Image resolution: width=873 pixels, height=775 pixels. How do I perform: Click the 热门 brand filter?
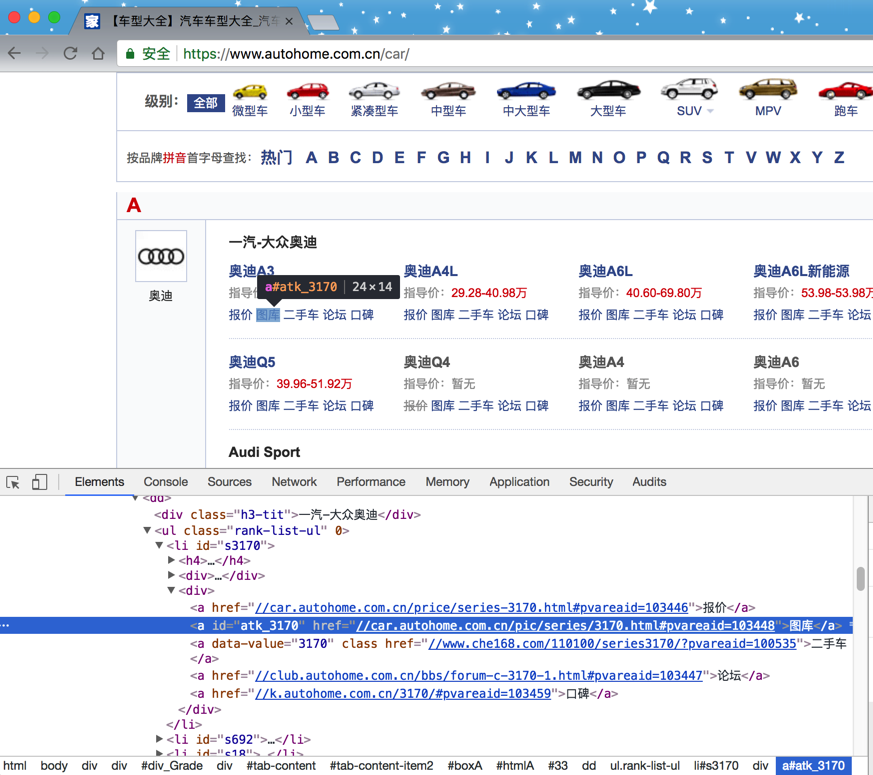pyautogui.click(x=276, y=158)
